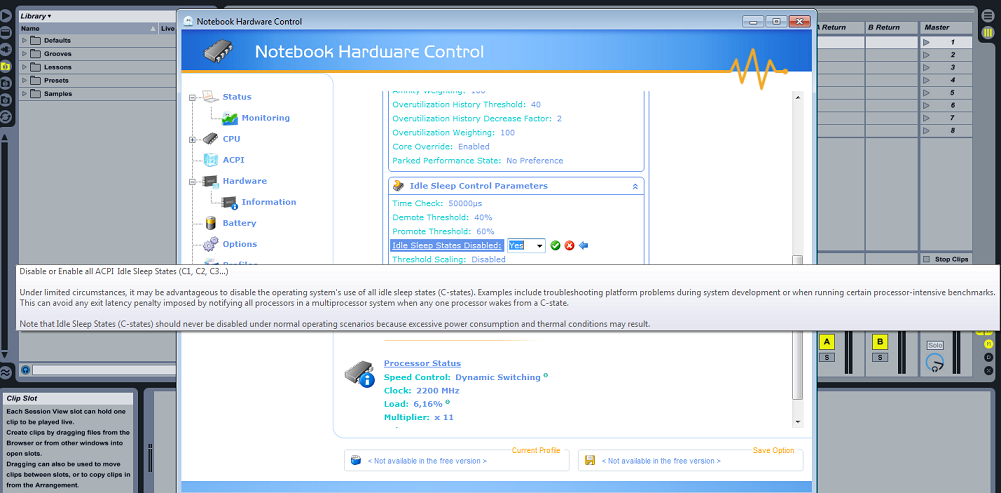Select Information under Hardware
Viewport: 1001px width, 493px height.
[269, 202]
